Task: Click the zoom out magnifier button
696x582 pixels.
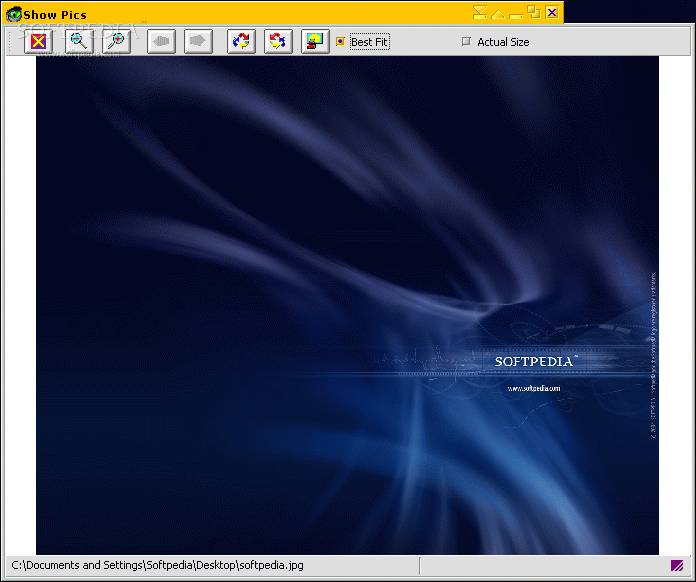Action: pyautogui.click(x=79, y=42)
